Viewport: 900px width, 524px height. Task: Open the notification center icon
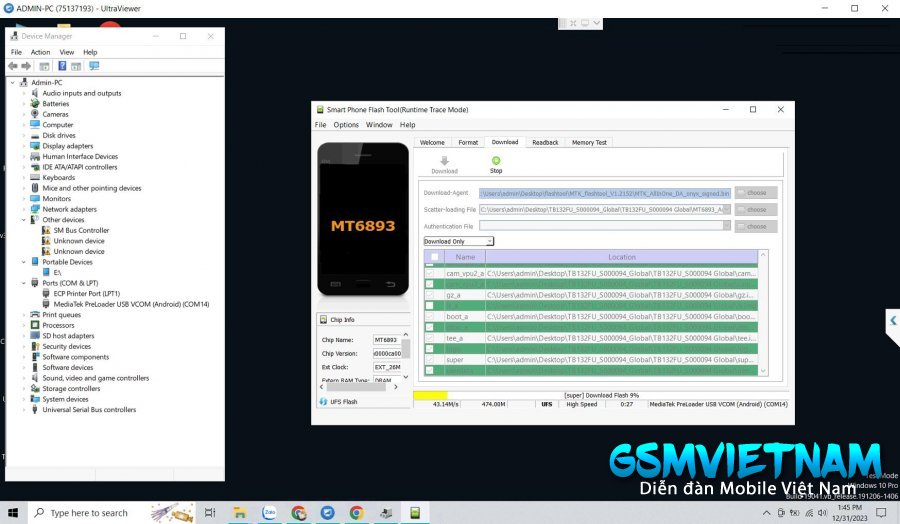click(x=881, y=513)
